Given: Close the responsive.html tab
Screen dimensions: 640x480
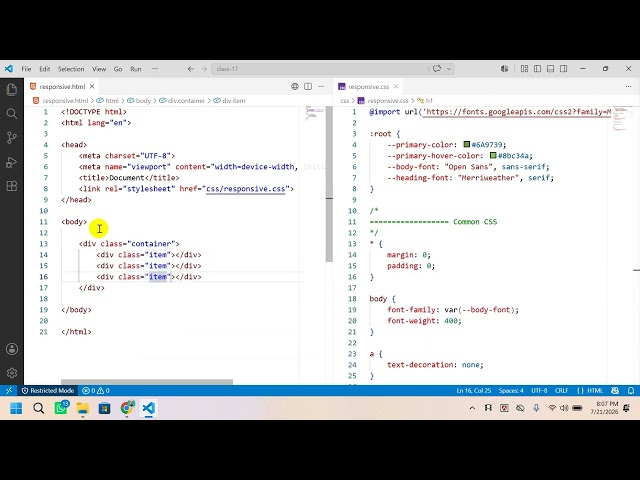Looking at the screenshot, I should 92,87.
